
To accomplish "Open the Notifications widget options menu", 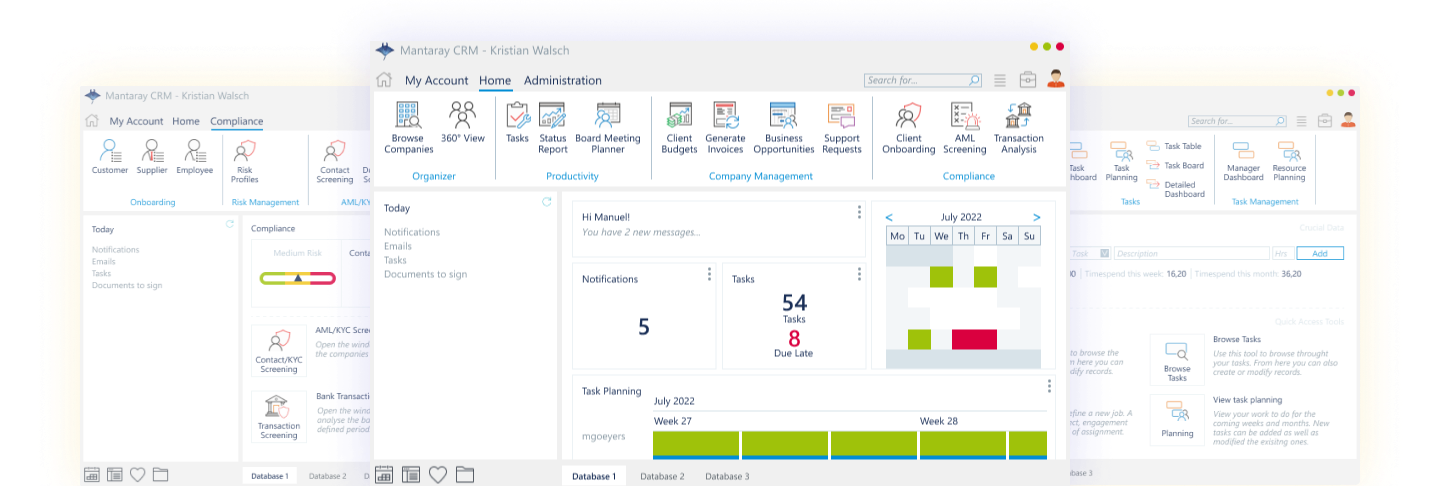I will 710,274.
